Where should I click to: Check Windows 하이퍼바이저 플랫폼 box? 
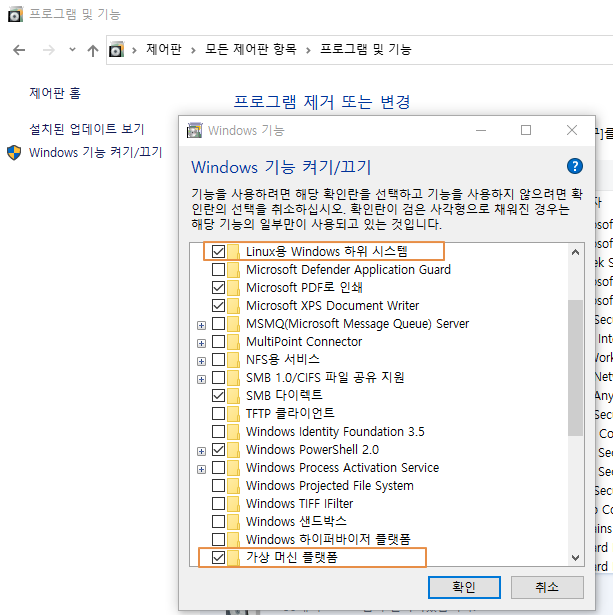(218, 539)
